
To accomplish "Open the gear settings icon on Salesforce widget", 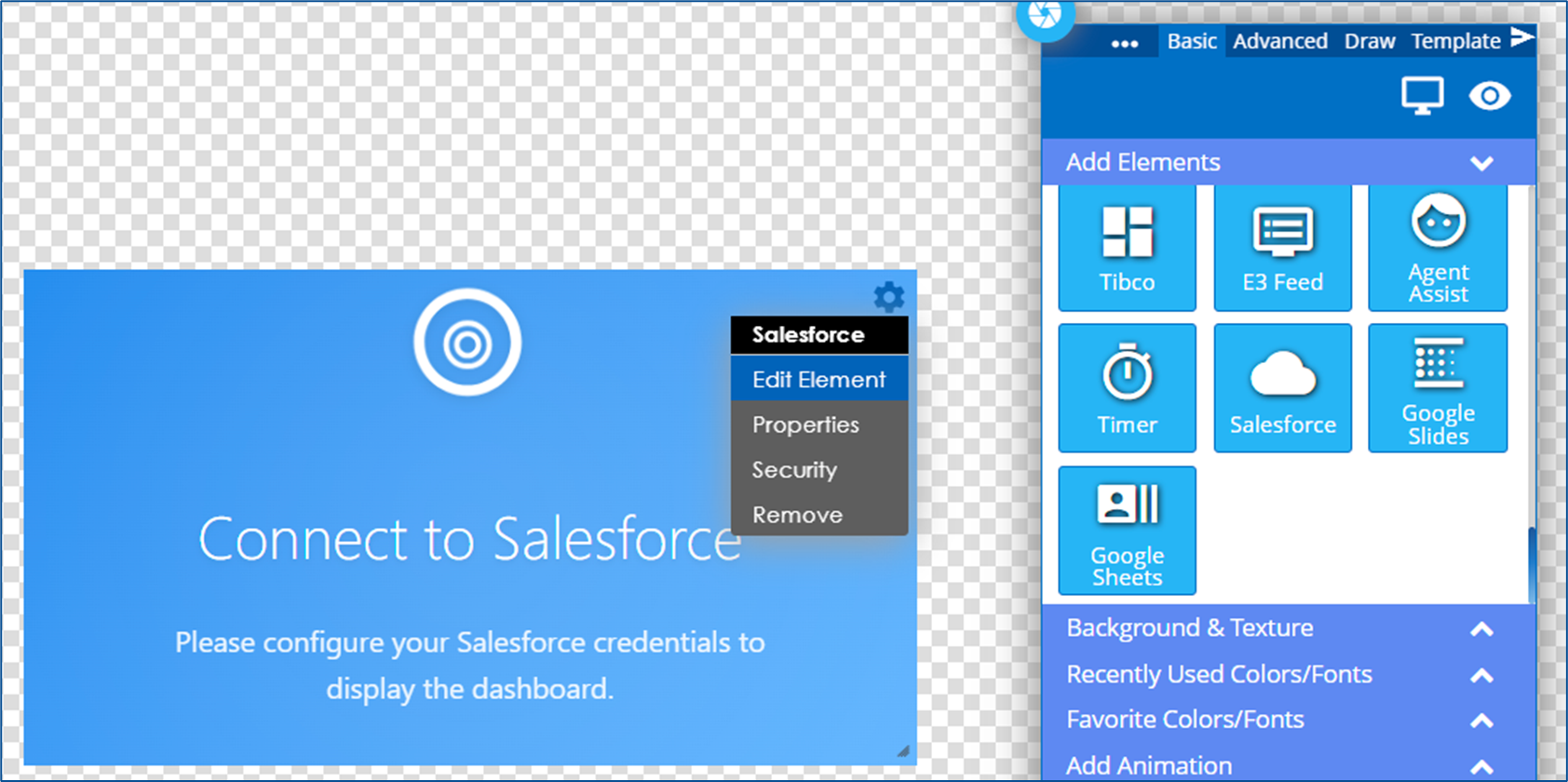I will point(888,297).
